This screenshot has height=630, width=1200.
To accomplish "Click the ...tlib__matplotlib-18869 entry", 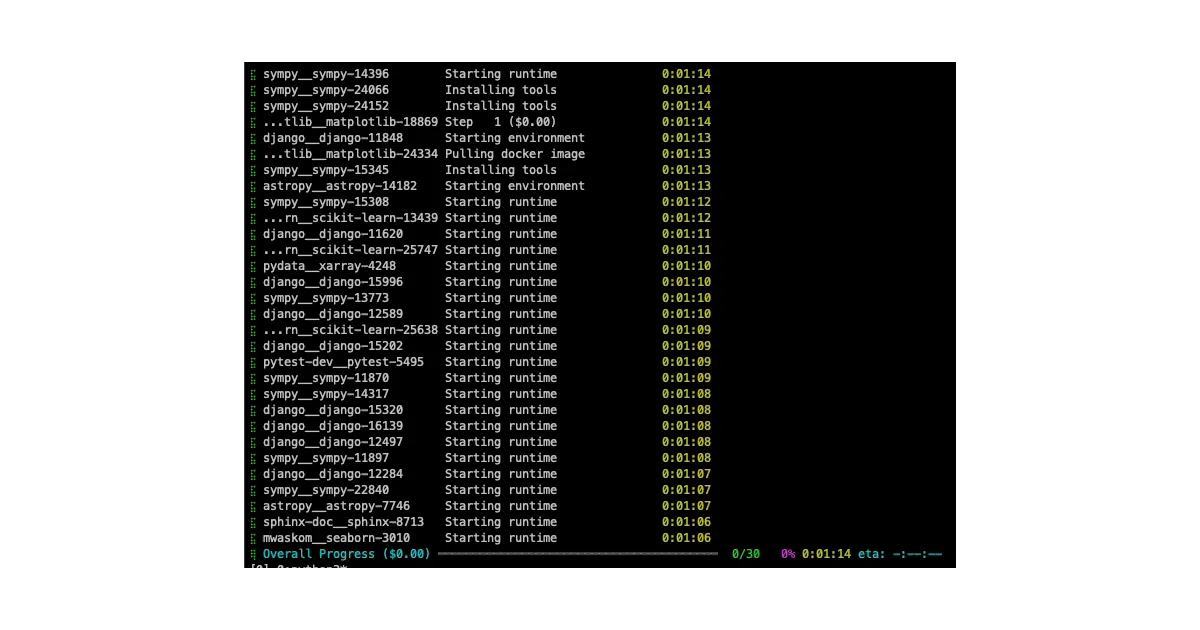I will [x=350, y=122].
